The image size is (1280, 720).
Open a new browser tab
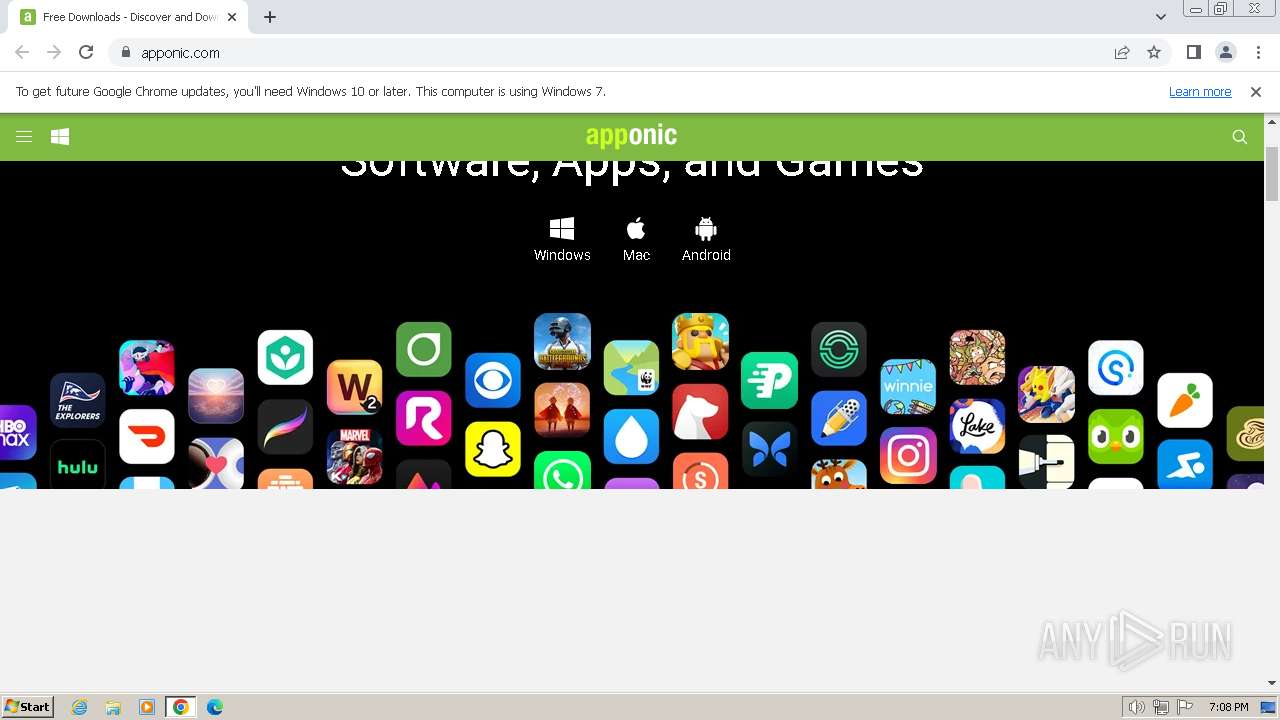270,17
